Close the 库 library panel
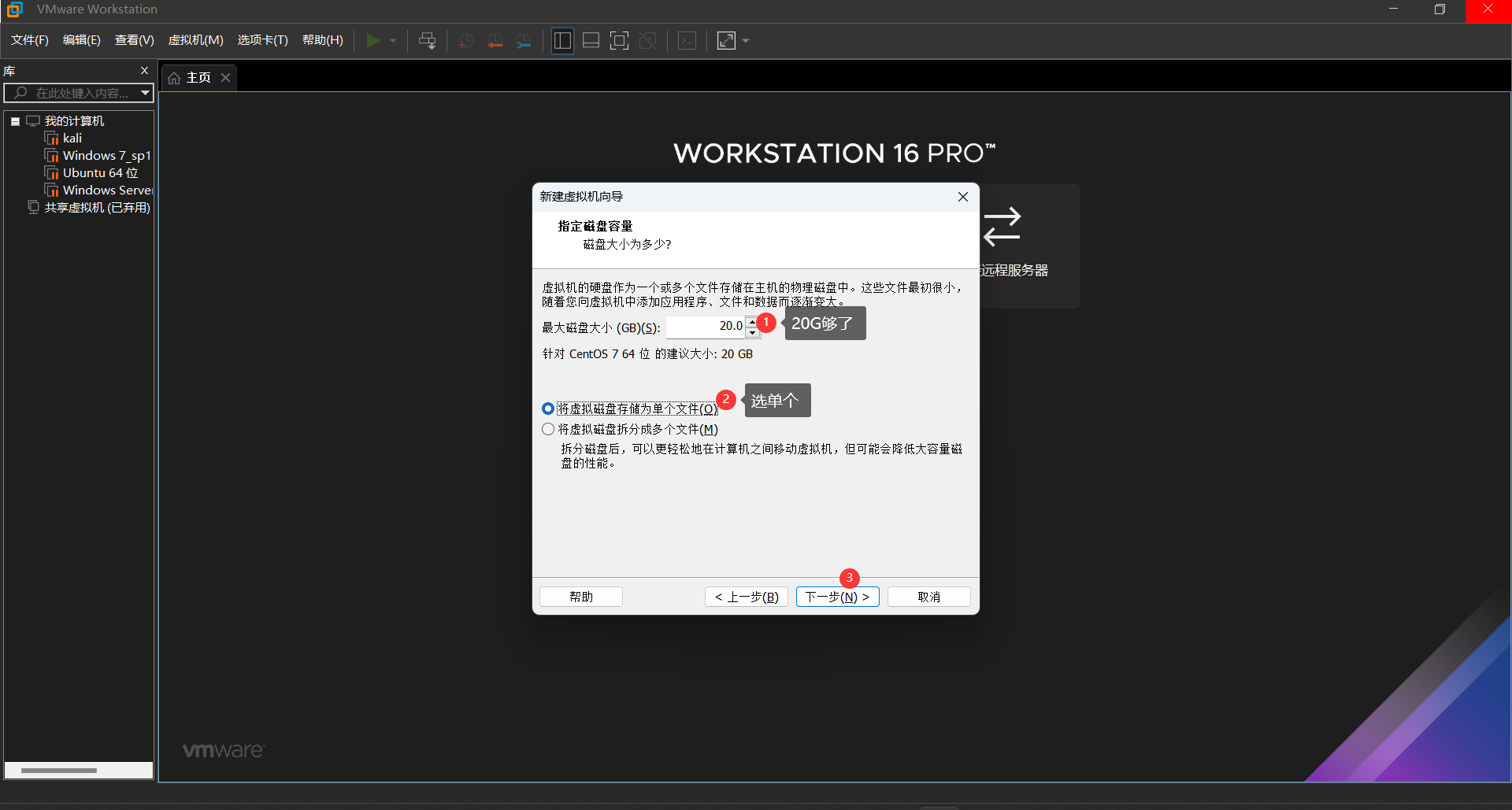Image resolution: width=1512 pixels, height=810 pixels. [145, 71]
